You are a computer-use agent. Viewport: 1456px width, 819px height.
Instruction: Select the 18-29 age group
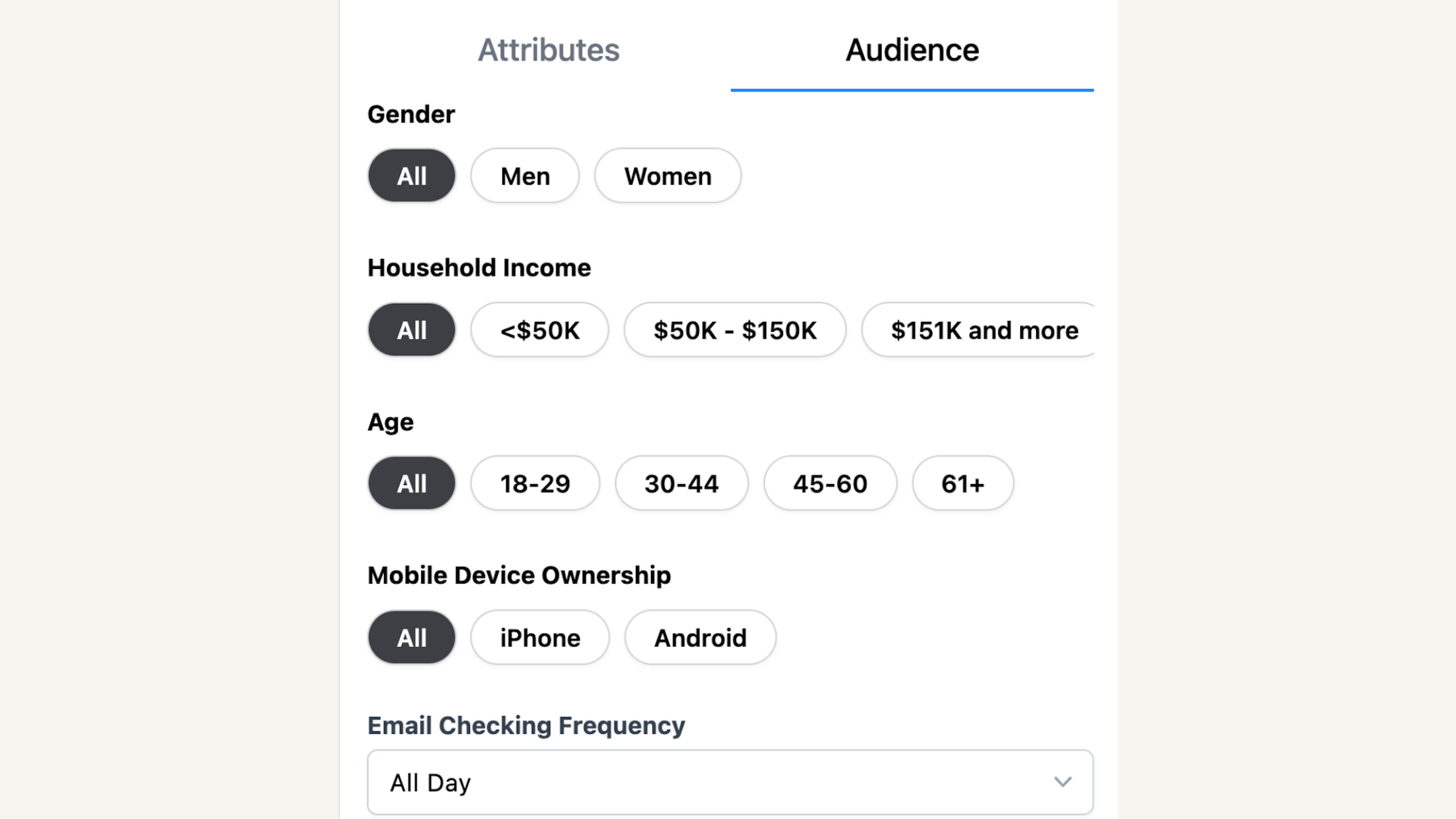point(535,483)
